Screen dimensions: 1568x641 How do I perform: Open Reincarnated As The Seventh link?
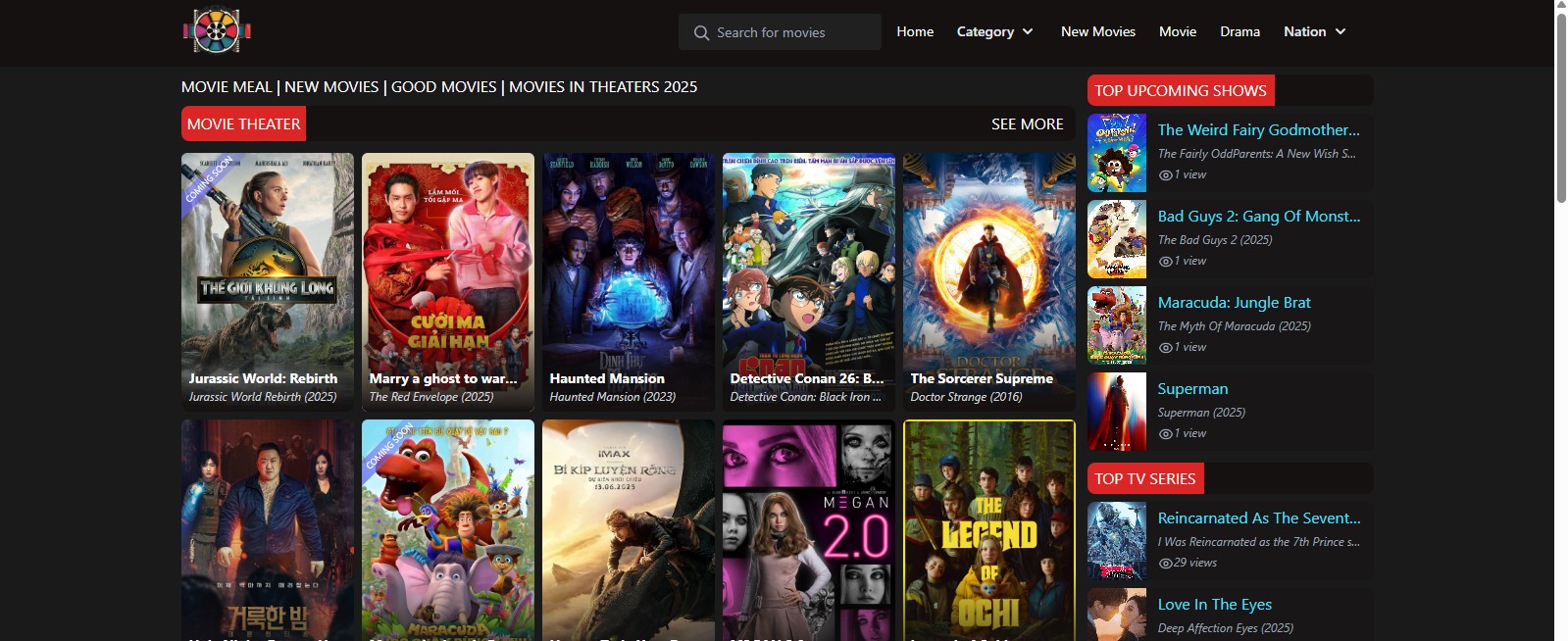point(1258,518)
